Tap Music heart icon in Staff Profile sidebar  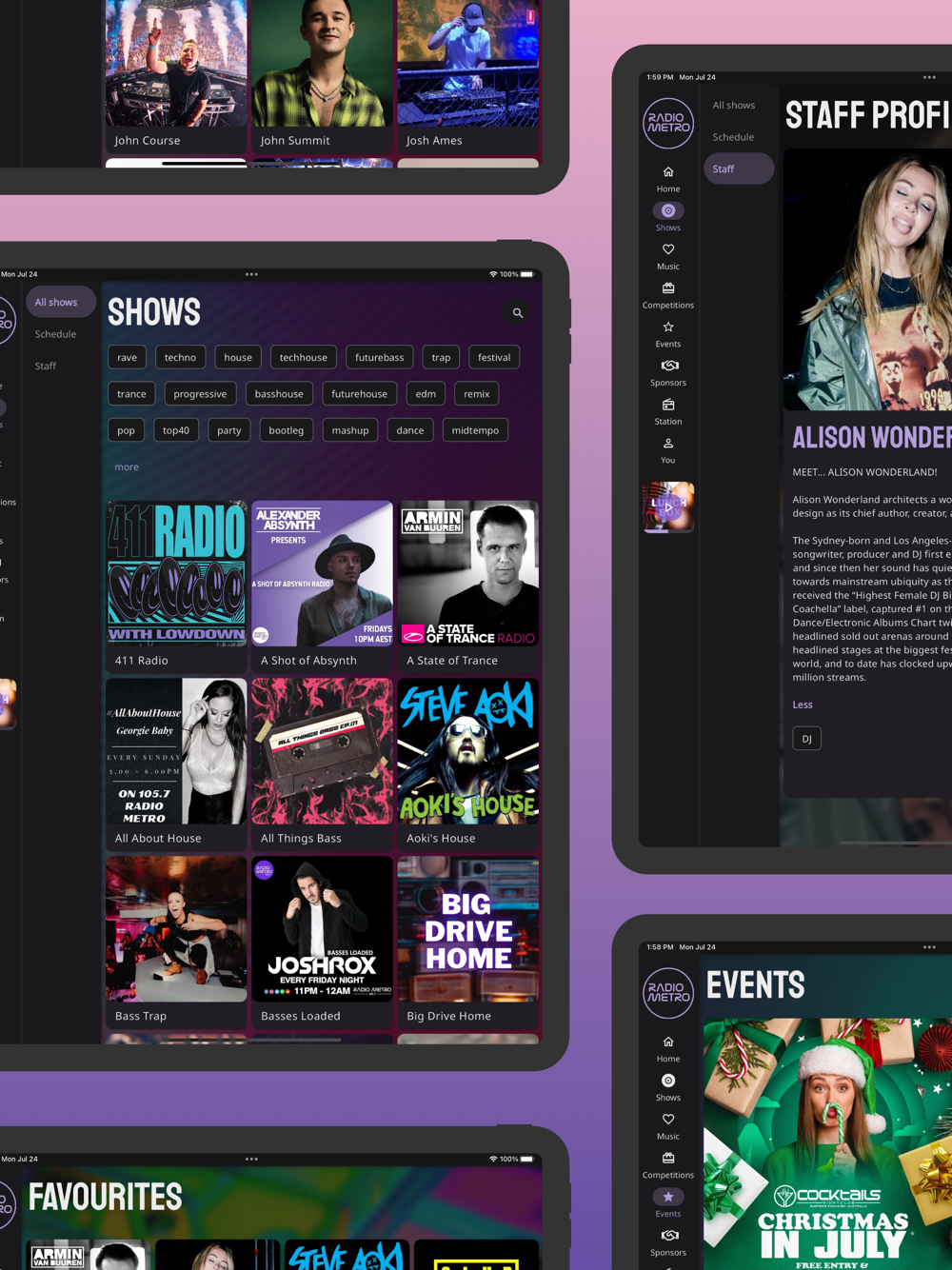click(668, 249)
